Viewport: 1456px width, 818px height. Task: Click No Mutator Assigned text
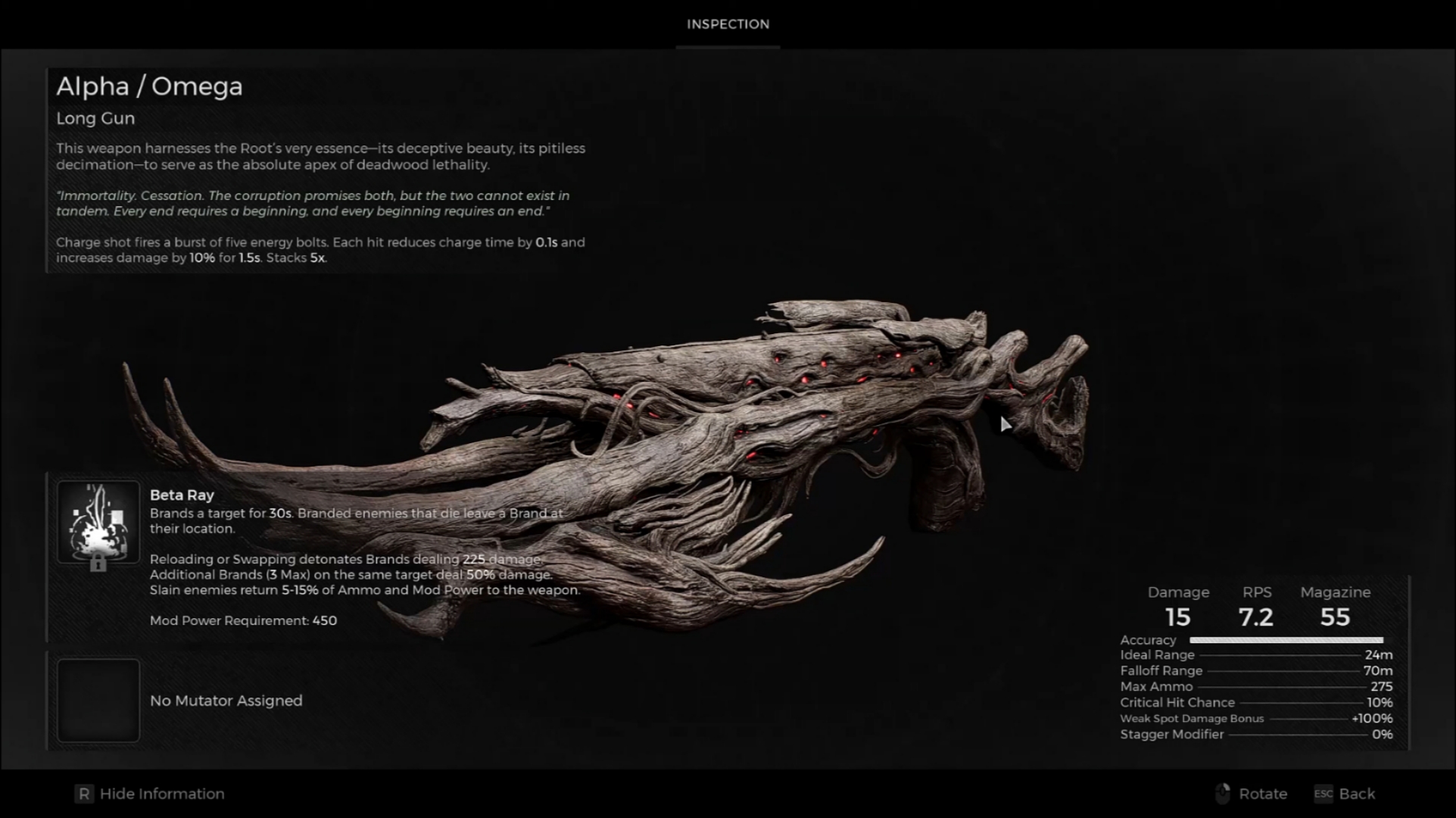(x=226, y=701)
